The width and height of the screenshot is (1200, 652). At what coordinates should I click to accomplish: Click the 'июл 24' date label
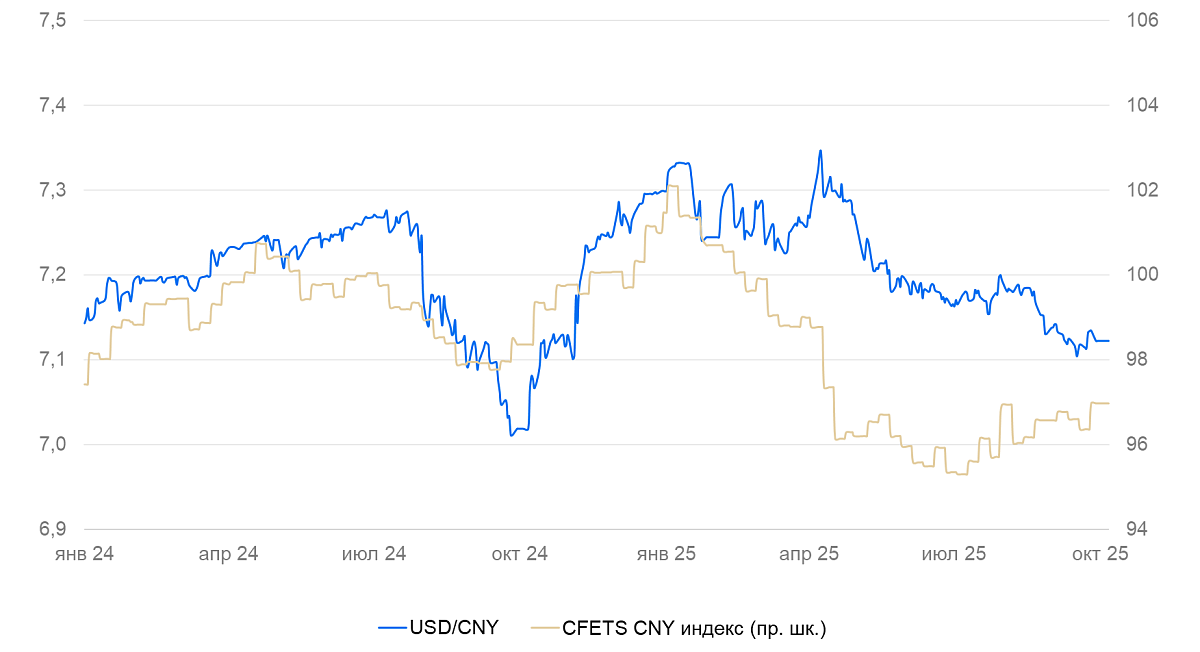pyautogui.click(x=374, y=553)
